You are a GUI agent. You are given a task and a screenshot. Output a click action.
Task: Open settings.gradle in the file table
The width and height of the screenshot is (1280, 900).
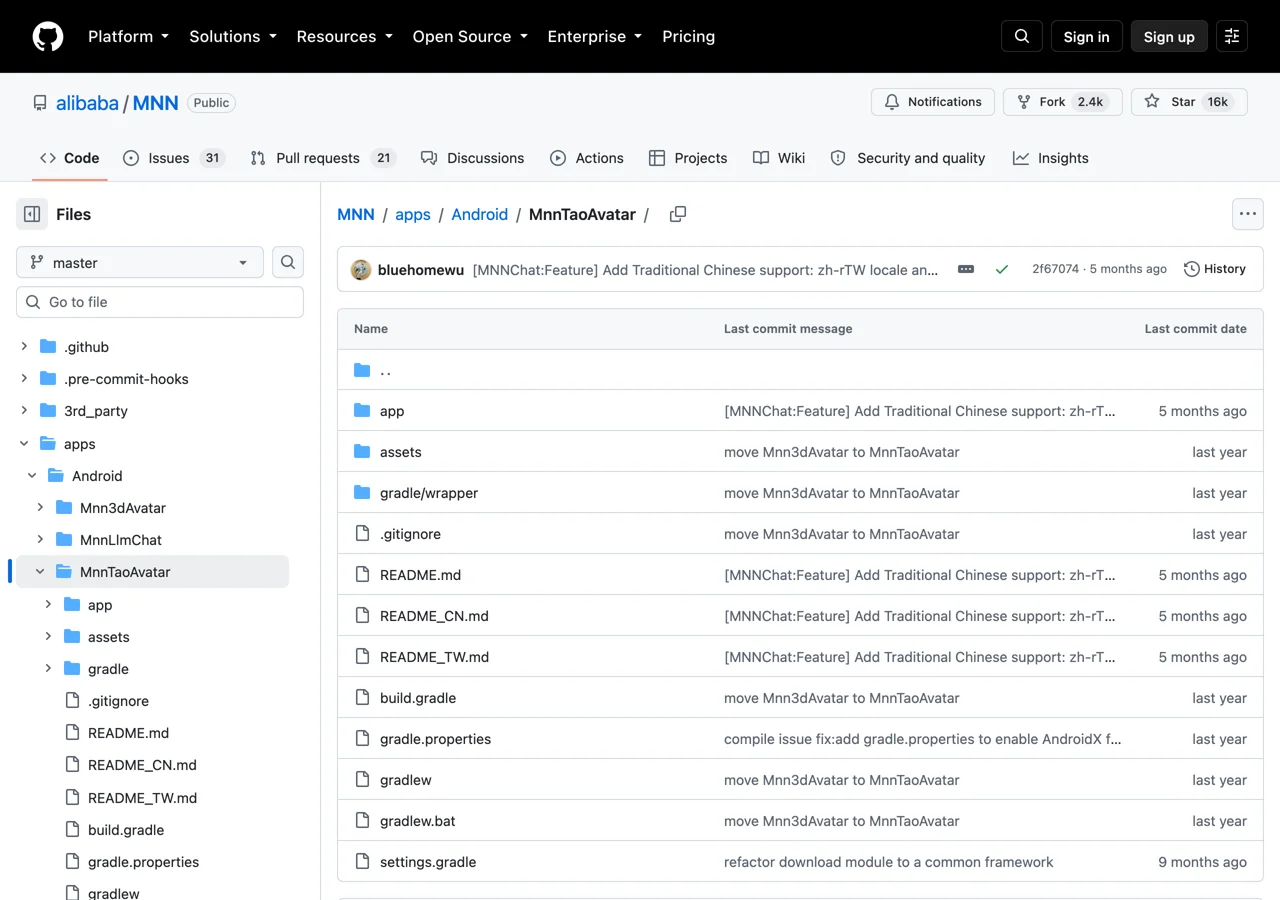point(428,862)
